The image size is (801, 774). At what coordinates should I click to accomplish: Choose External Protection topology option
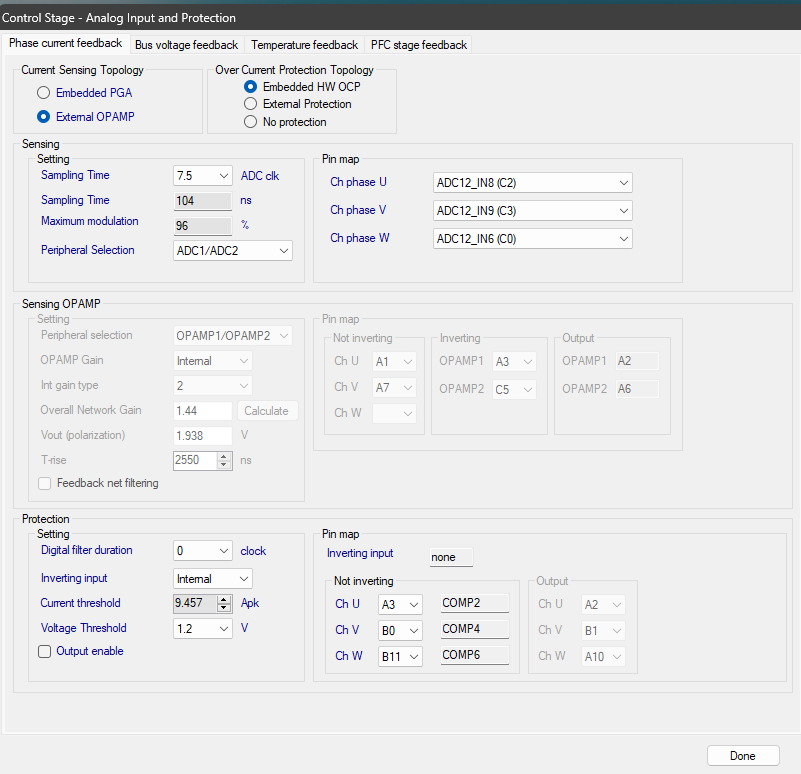pyautogui.click(x=251, y=104)
